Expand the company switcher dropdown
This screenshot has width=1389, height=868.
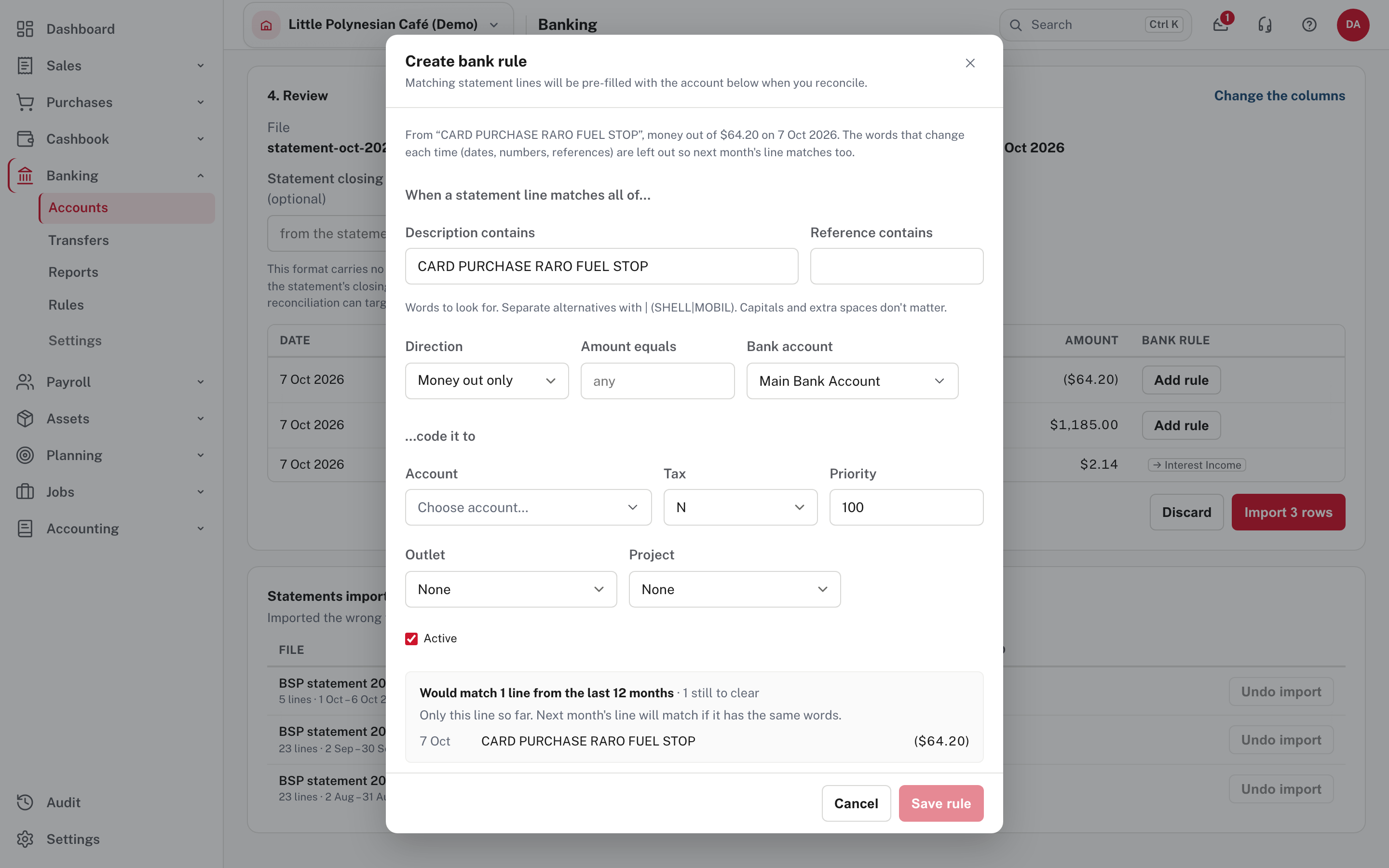pyautogui.click(x=379, y=25)
